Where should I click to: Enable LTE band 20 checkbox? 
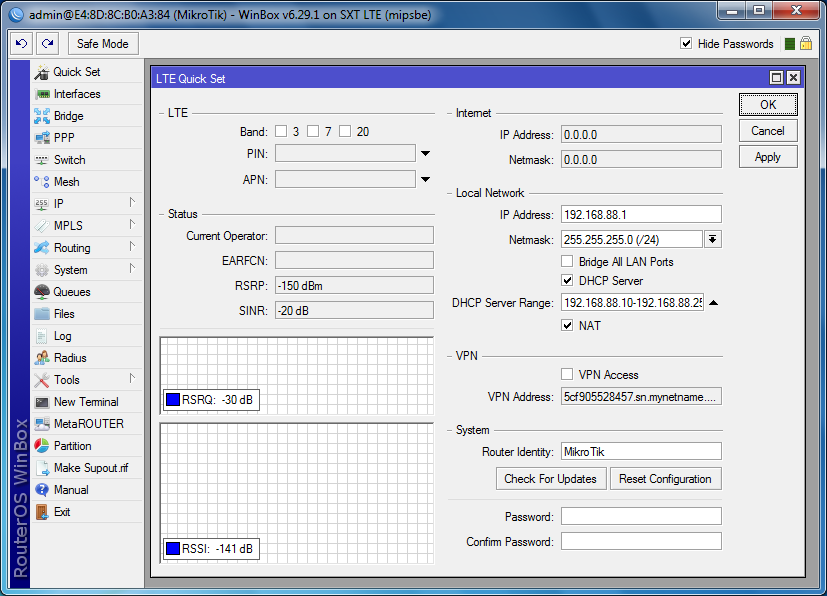tap(345, 132)
